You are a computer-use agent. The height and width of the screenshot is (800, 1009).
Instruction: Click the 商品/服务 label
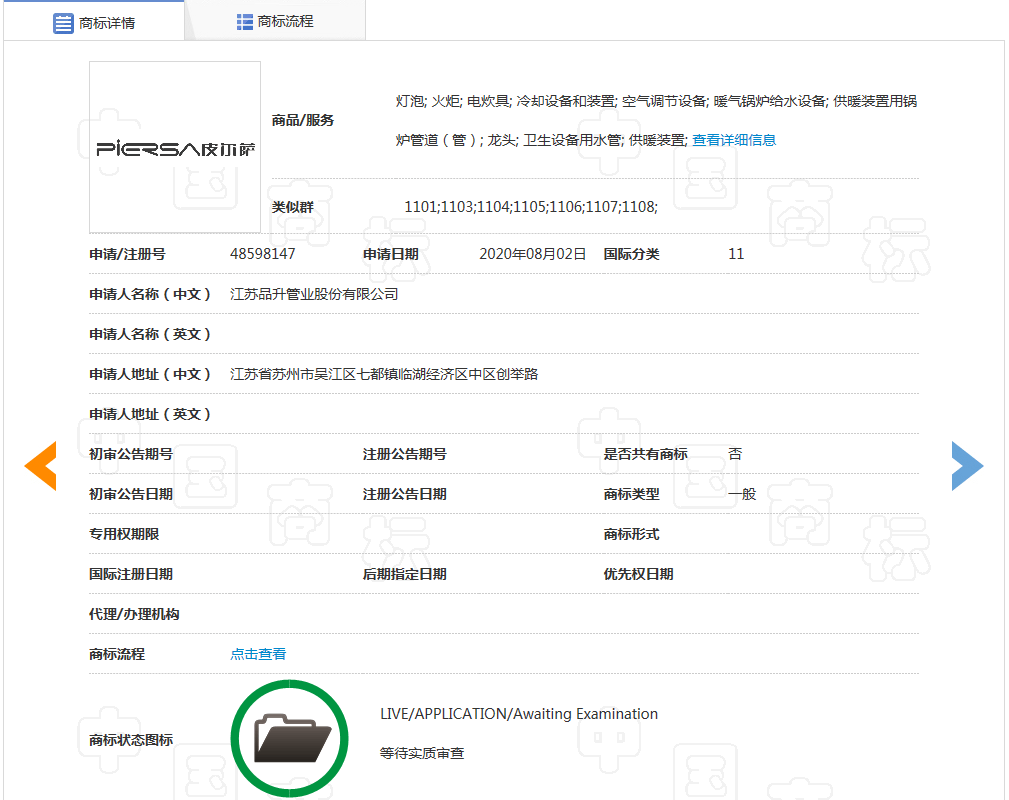tap(302, 120)
